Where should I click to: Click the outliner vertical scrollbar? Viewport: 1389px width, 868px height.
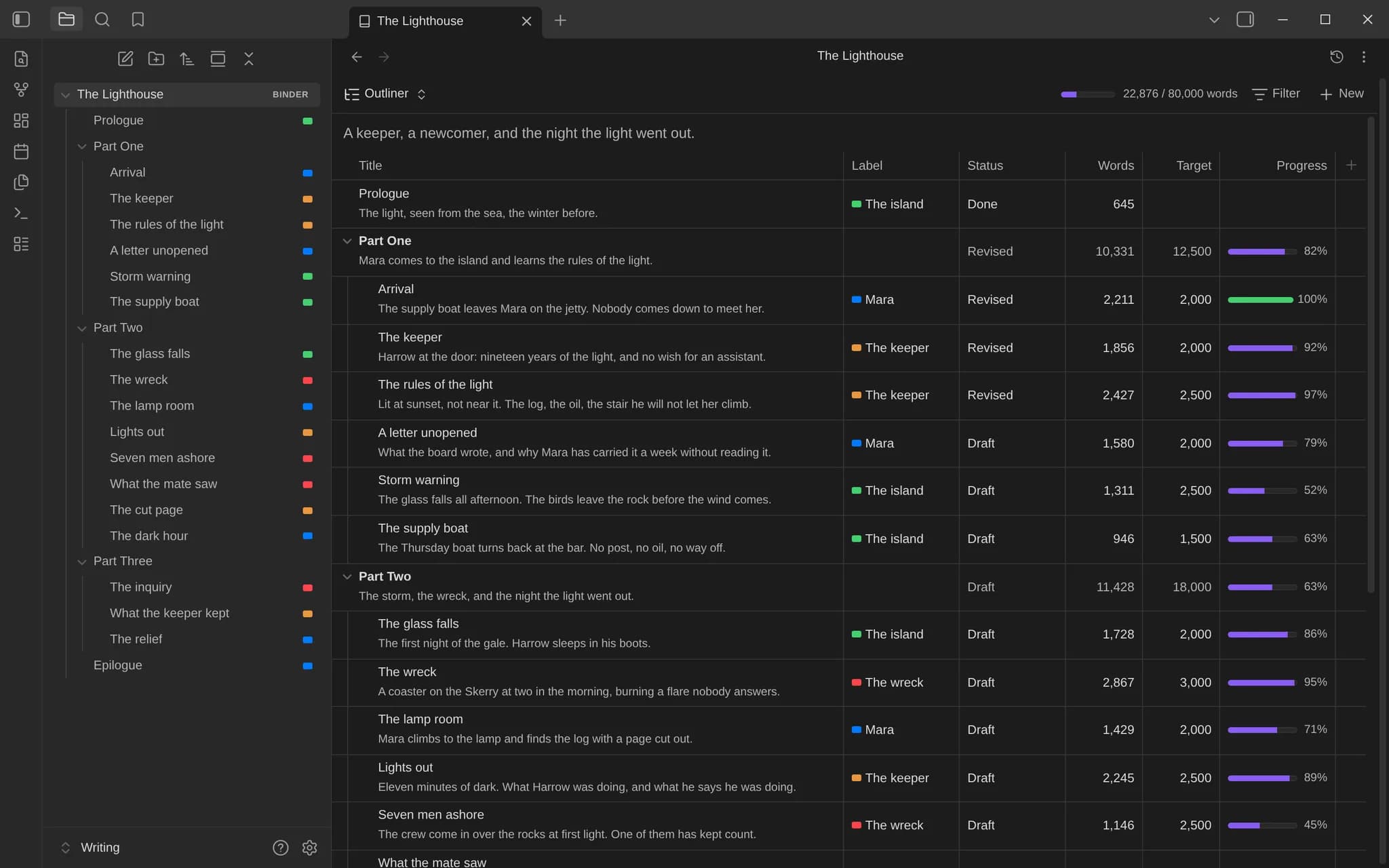pos(1371,355)
